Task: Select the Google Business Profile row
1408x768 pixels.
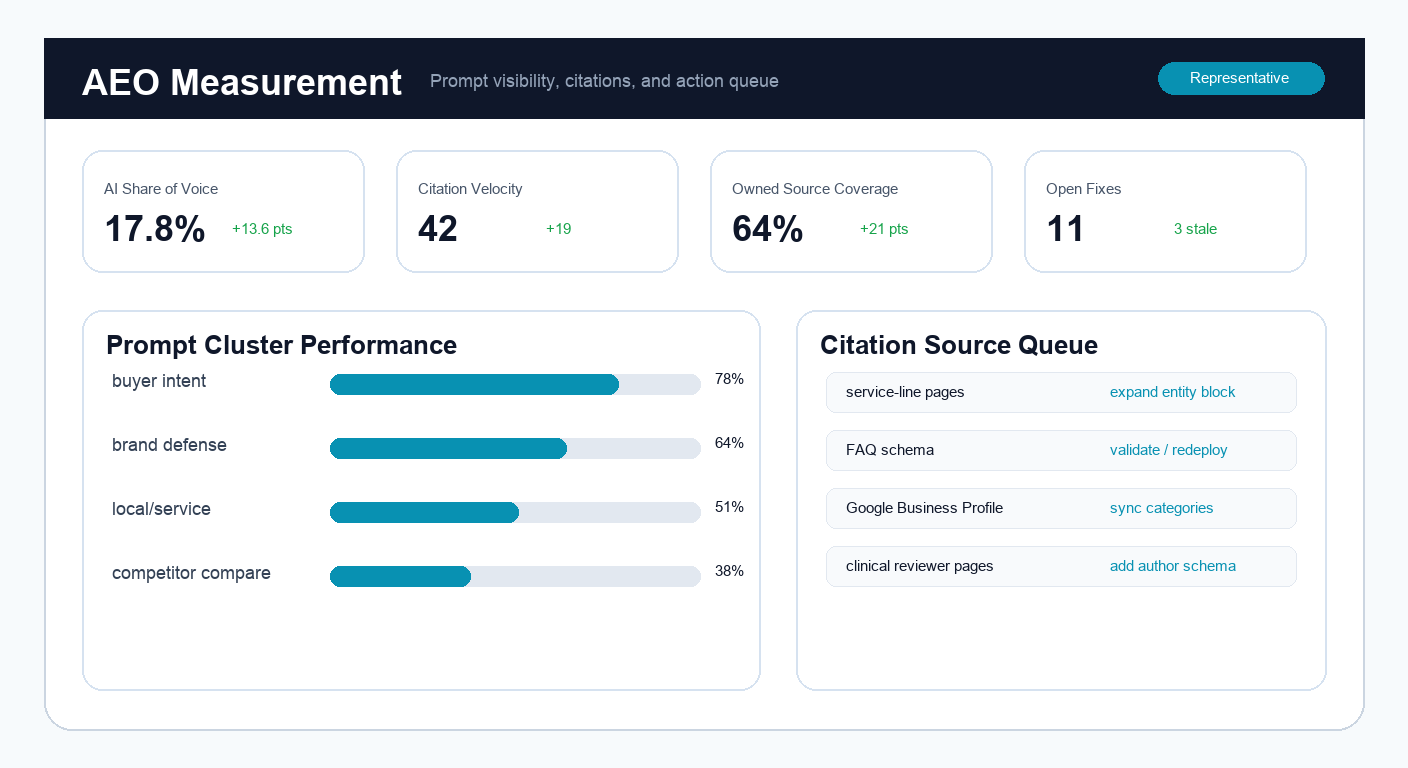Action: tap(1061, 508)
